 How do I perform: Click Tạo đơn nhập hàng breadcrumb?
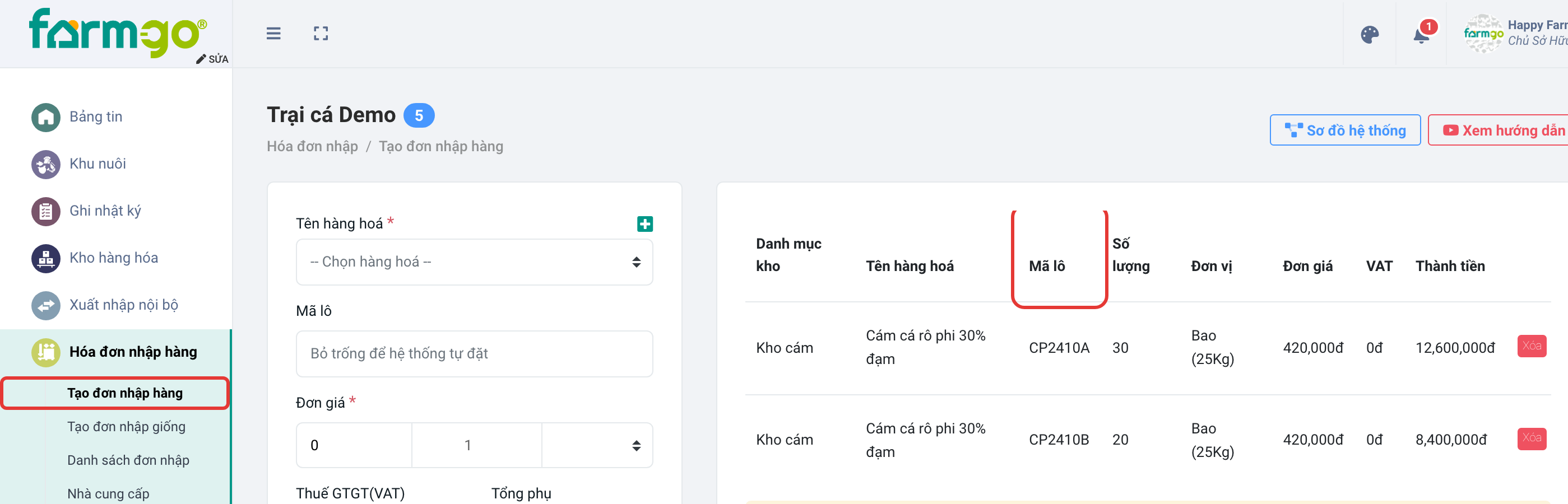pyautogui.click(x=440, y=147)
